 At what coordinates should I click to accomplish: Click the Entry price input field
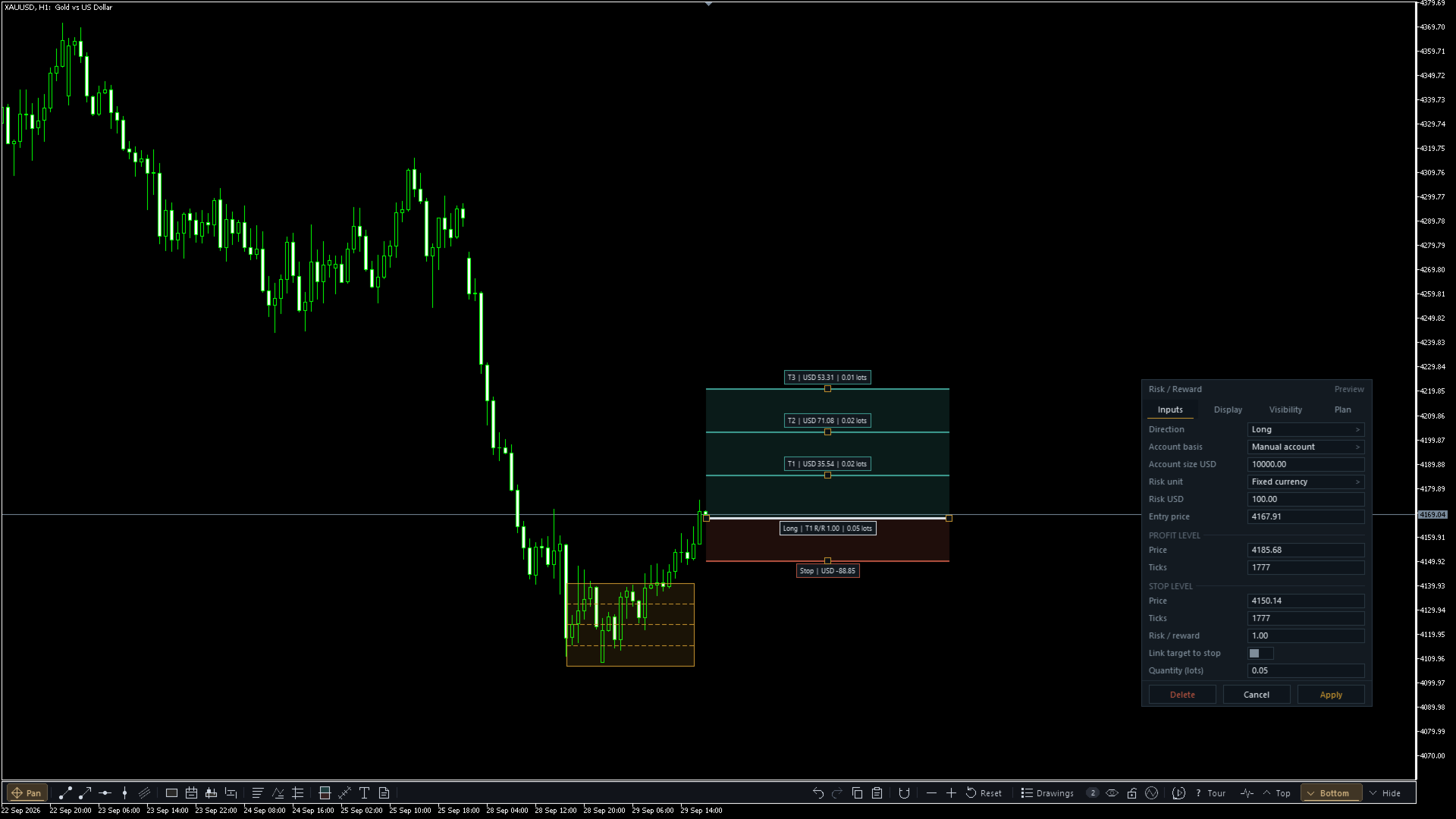pos(1306,516)
